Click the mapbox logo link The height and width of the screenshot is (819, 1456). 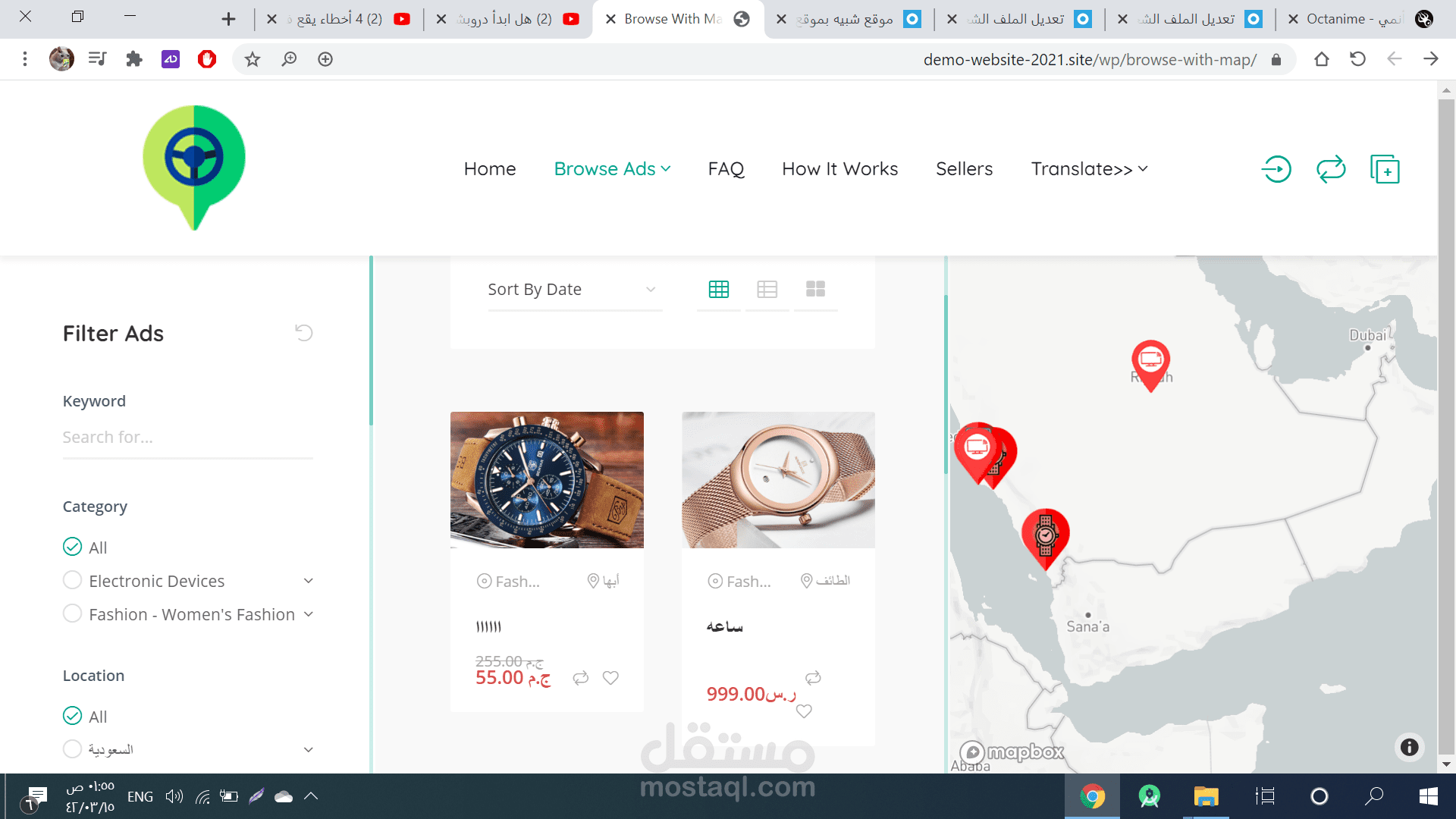[1012, 752]
